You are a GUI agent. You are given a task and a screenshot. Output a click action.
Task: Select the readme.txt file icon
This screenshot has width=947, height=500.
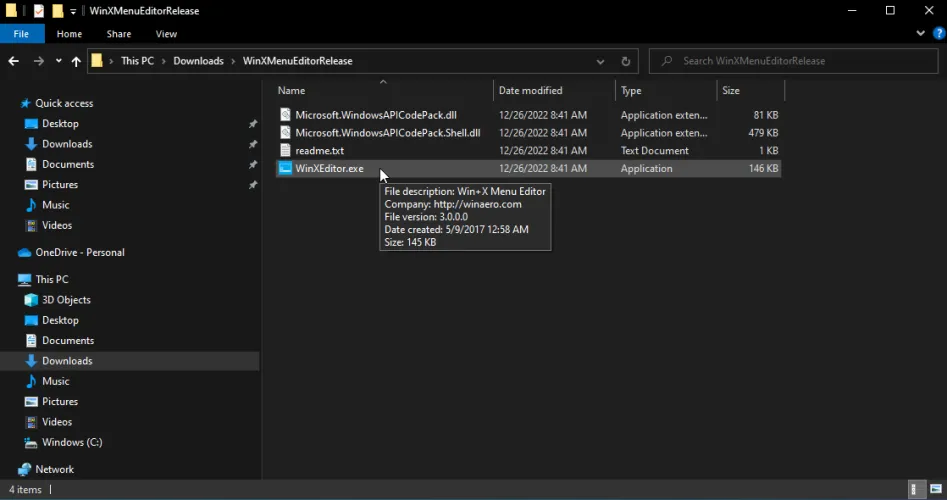[285, 151]
